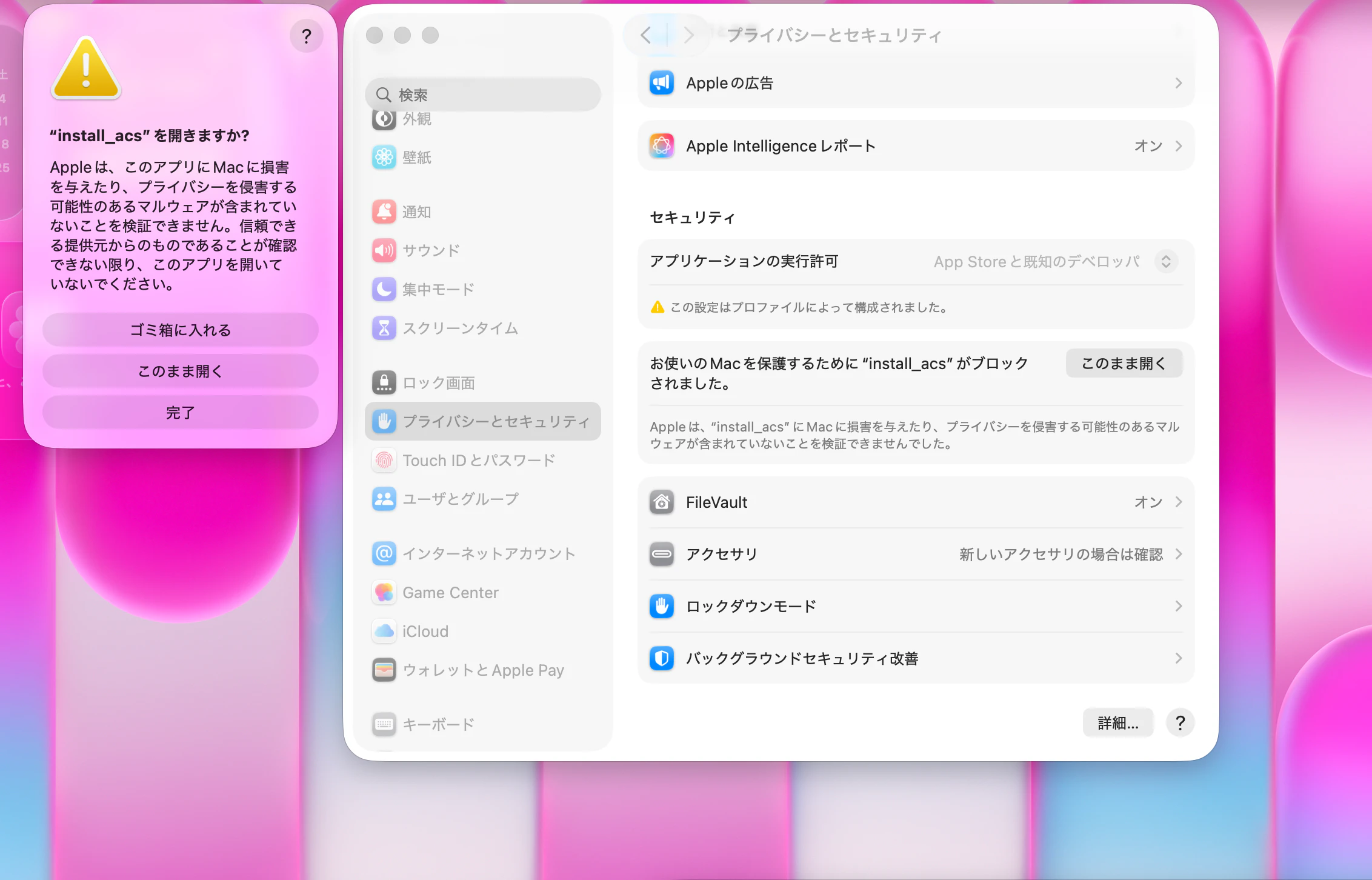
Task: Select the Game Center sidebar label
Action: pyautogui.click(x=450, y=592)
